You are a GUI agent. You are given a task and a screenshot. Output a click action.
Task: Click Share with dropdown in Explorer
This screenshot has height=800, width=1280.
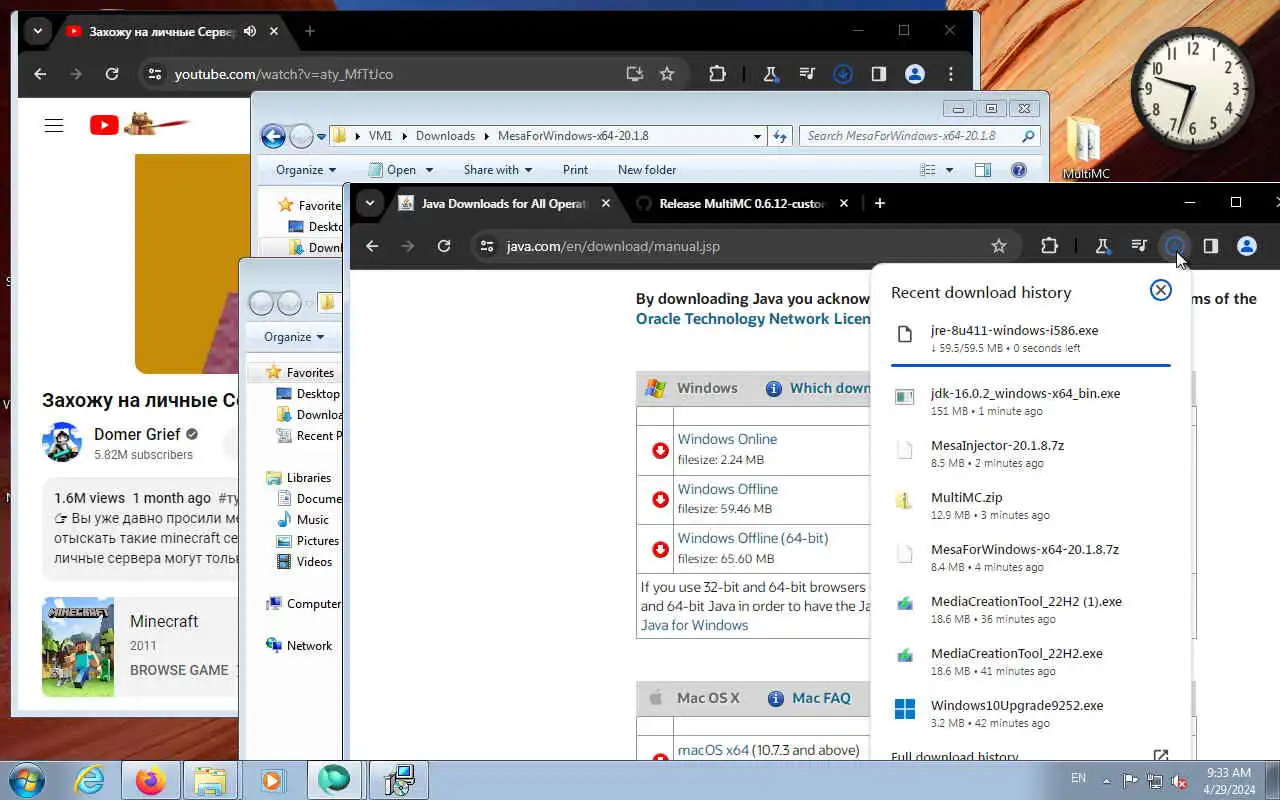tap(497, 170)
